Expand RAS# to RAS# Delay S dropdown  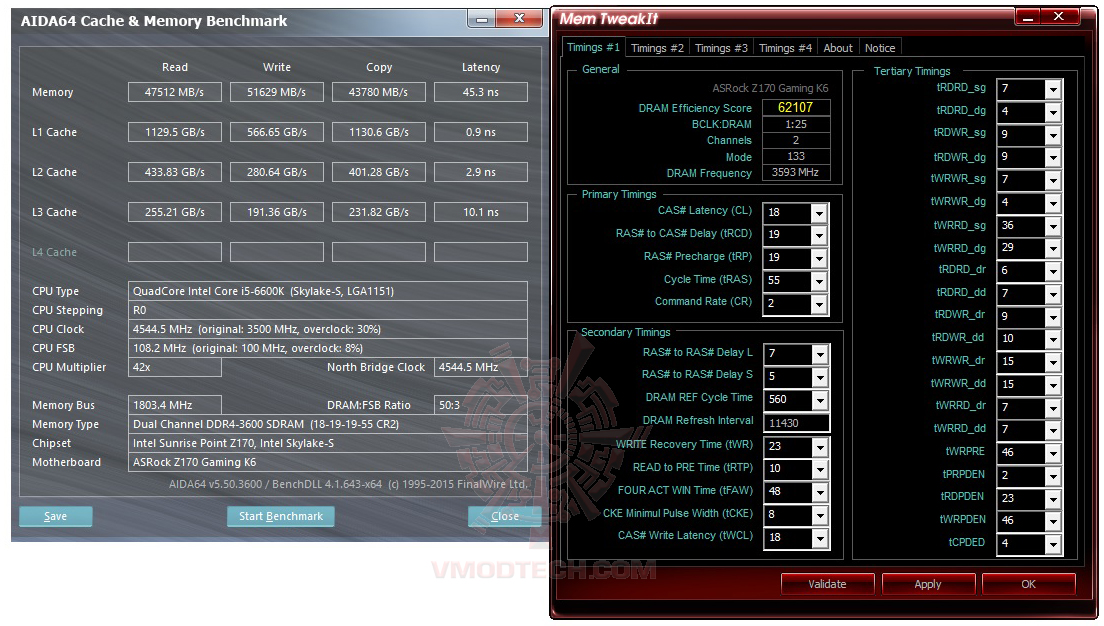pyautogui.click(x=820, y=377)
